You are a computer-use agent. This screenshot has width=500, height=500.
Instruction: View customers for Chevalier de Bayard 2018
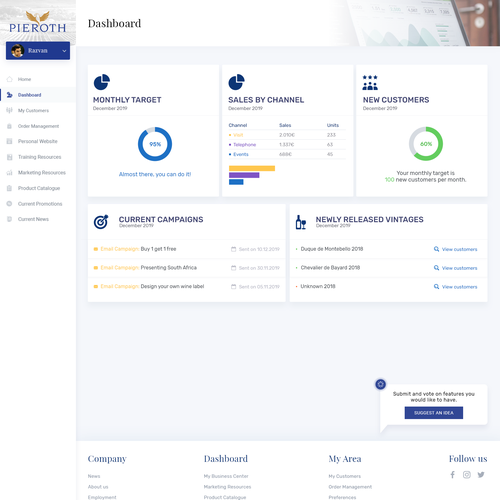click(x=459, y=268)
